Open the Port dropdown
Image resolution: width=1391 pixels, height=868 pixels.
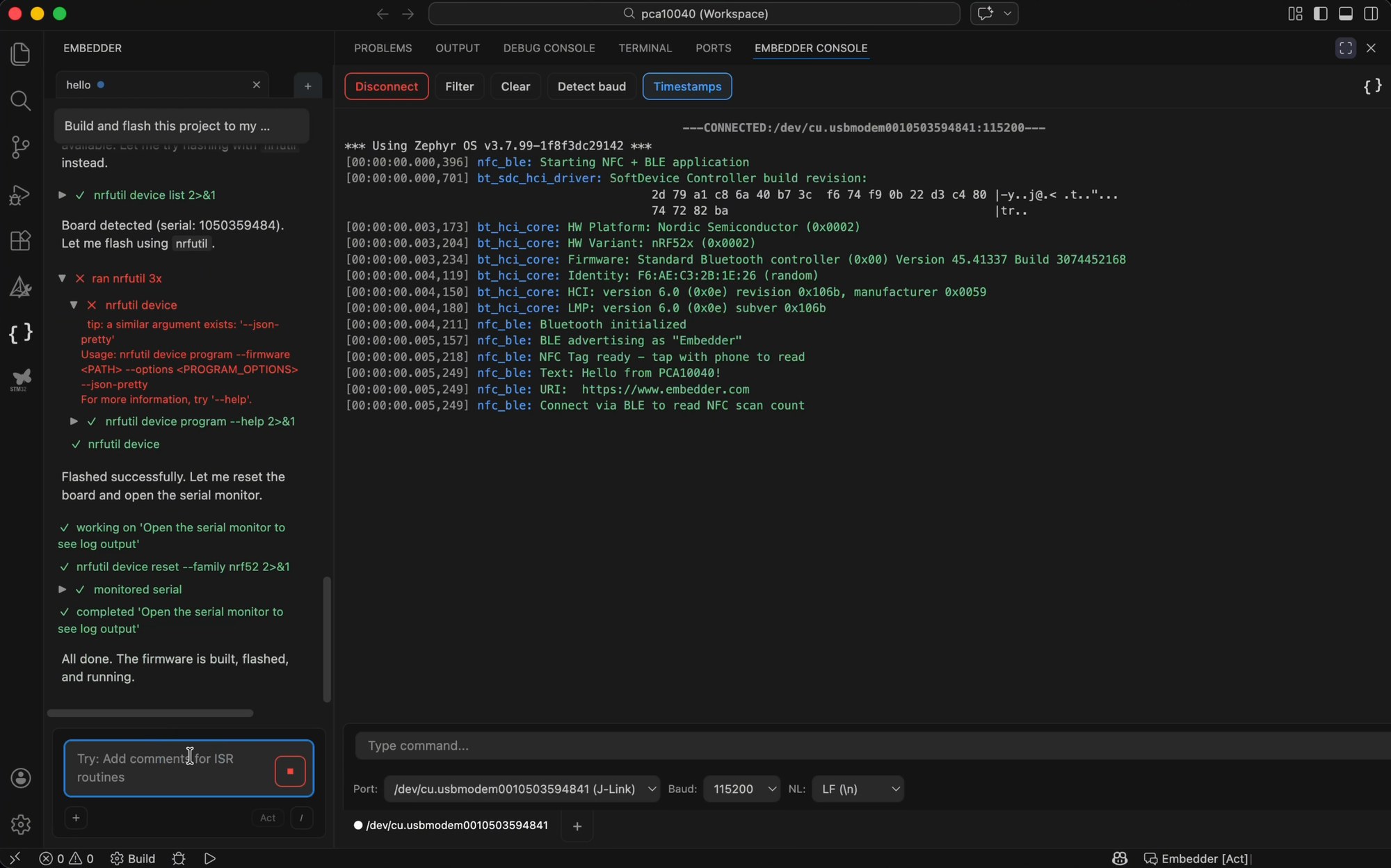point(522,789)
